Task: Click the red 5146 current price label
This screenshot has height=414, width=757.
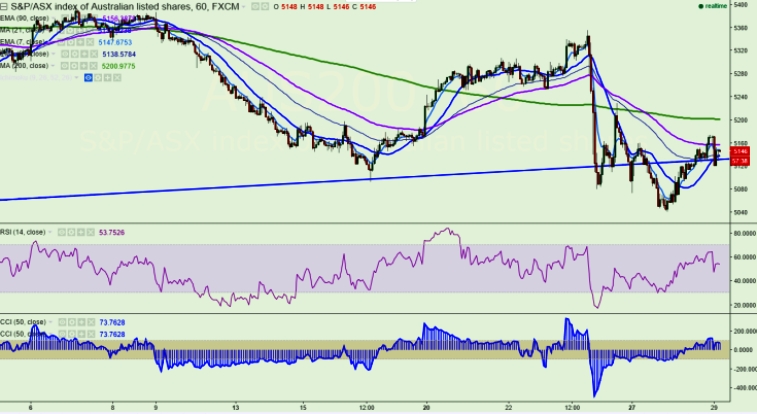Action: (741, 151)
